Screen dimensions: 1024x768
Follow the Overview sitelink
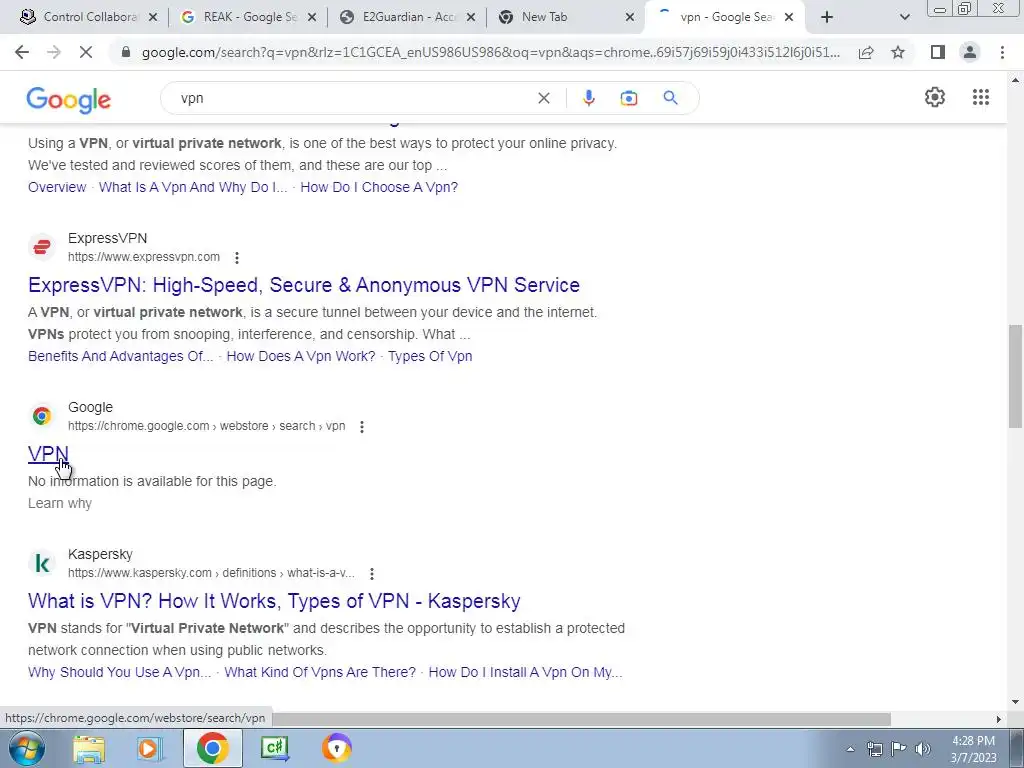point(57,187)
